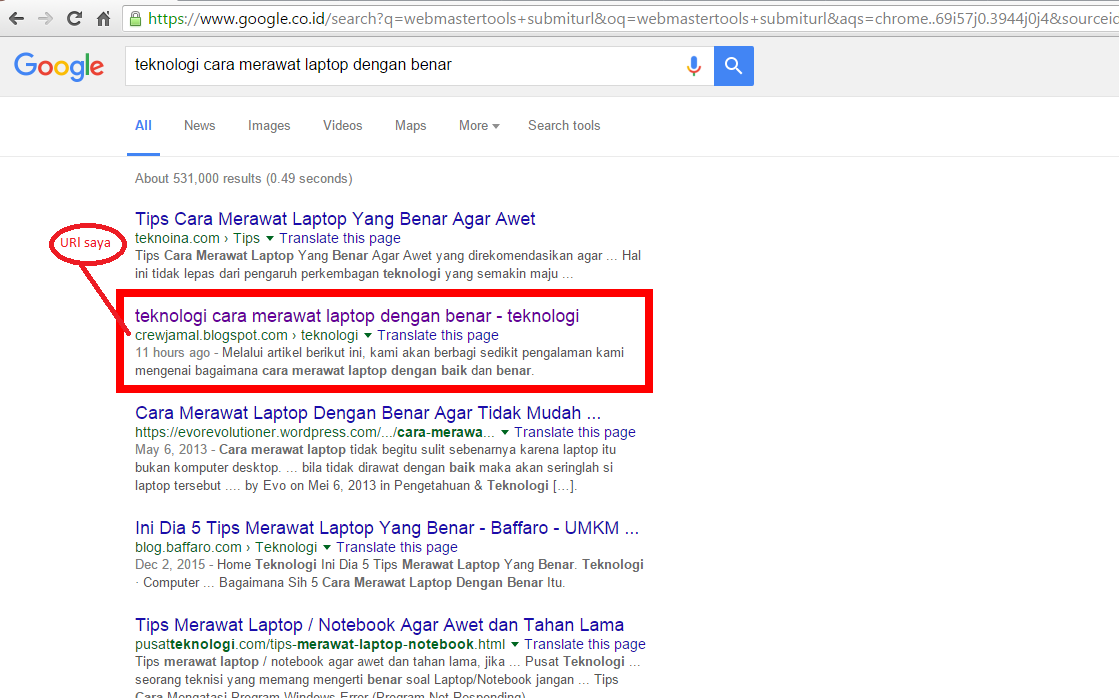
Task: Click the 'teknoina.com › Tips' URL text
Action: click(197, 238)
